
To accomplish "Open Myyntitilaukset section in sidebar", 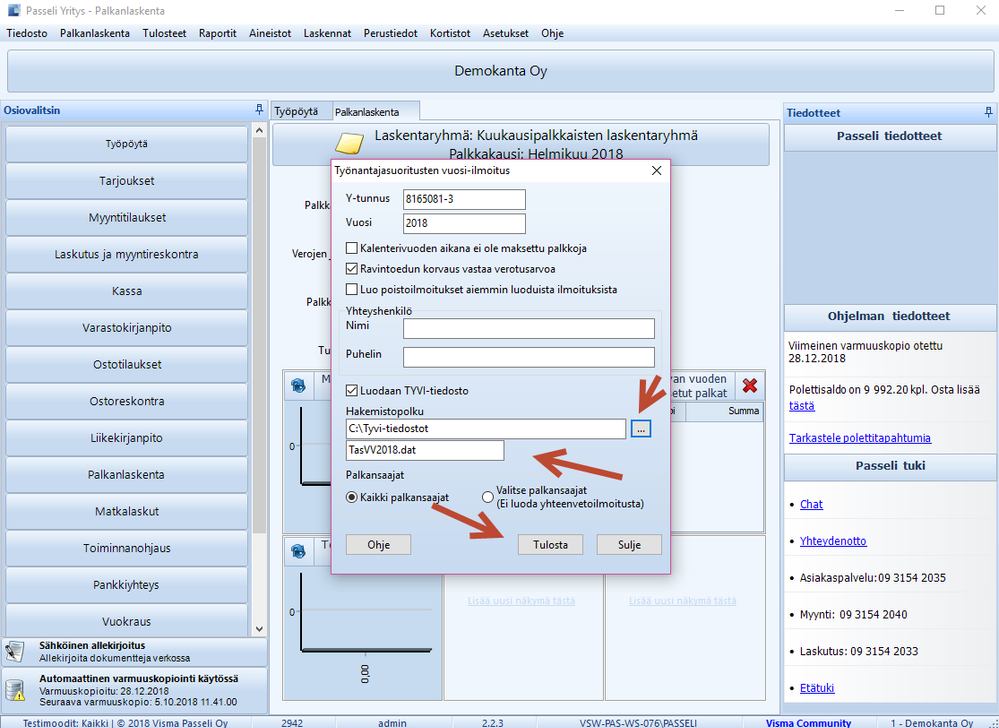I will click(x=127, y=217).
